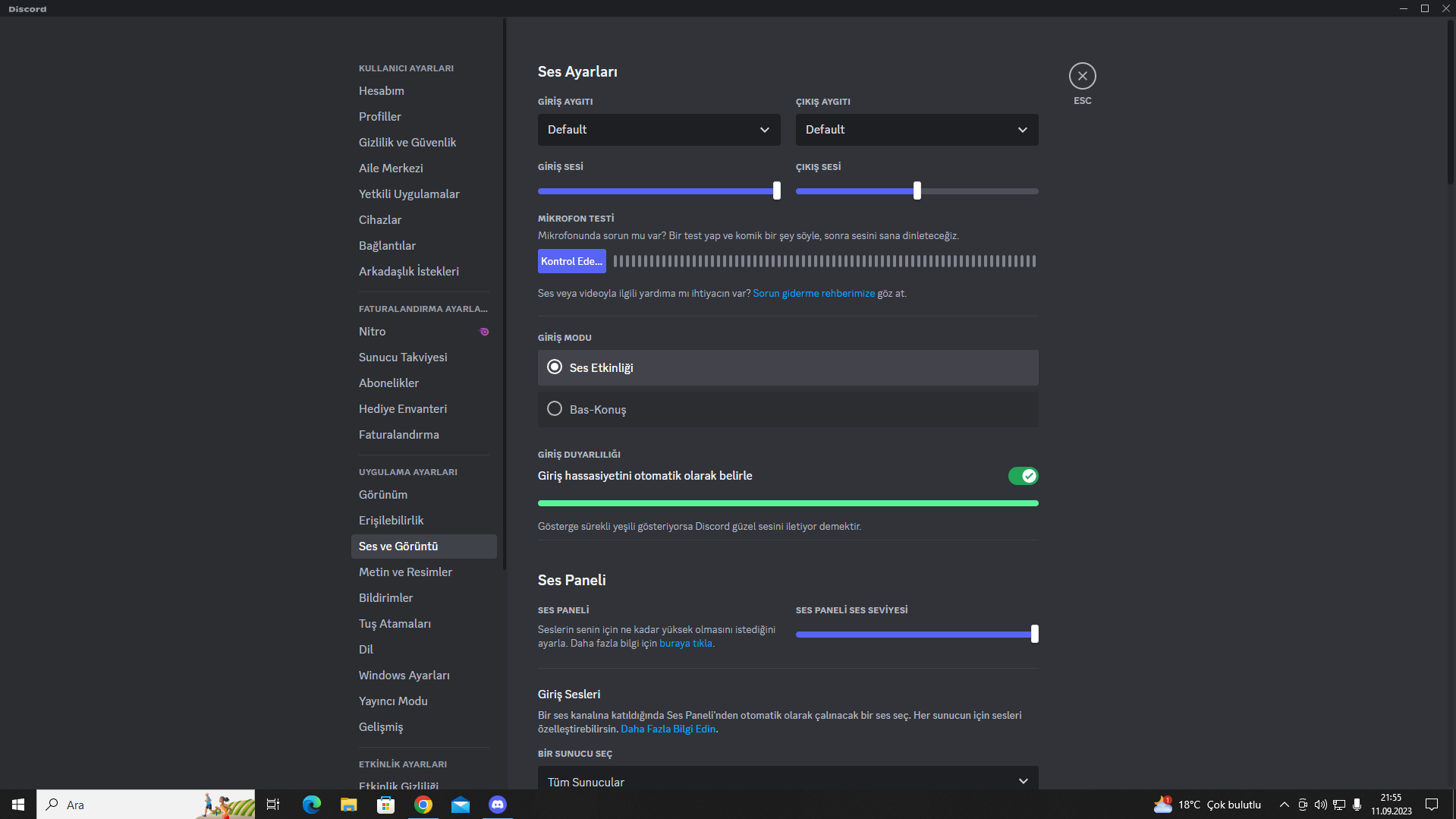Screen dimensions: 1456x819
Task: Switch to Google Chrome on the taskbar
Action: [x=423, y=805]
